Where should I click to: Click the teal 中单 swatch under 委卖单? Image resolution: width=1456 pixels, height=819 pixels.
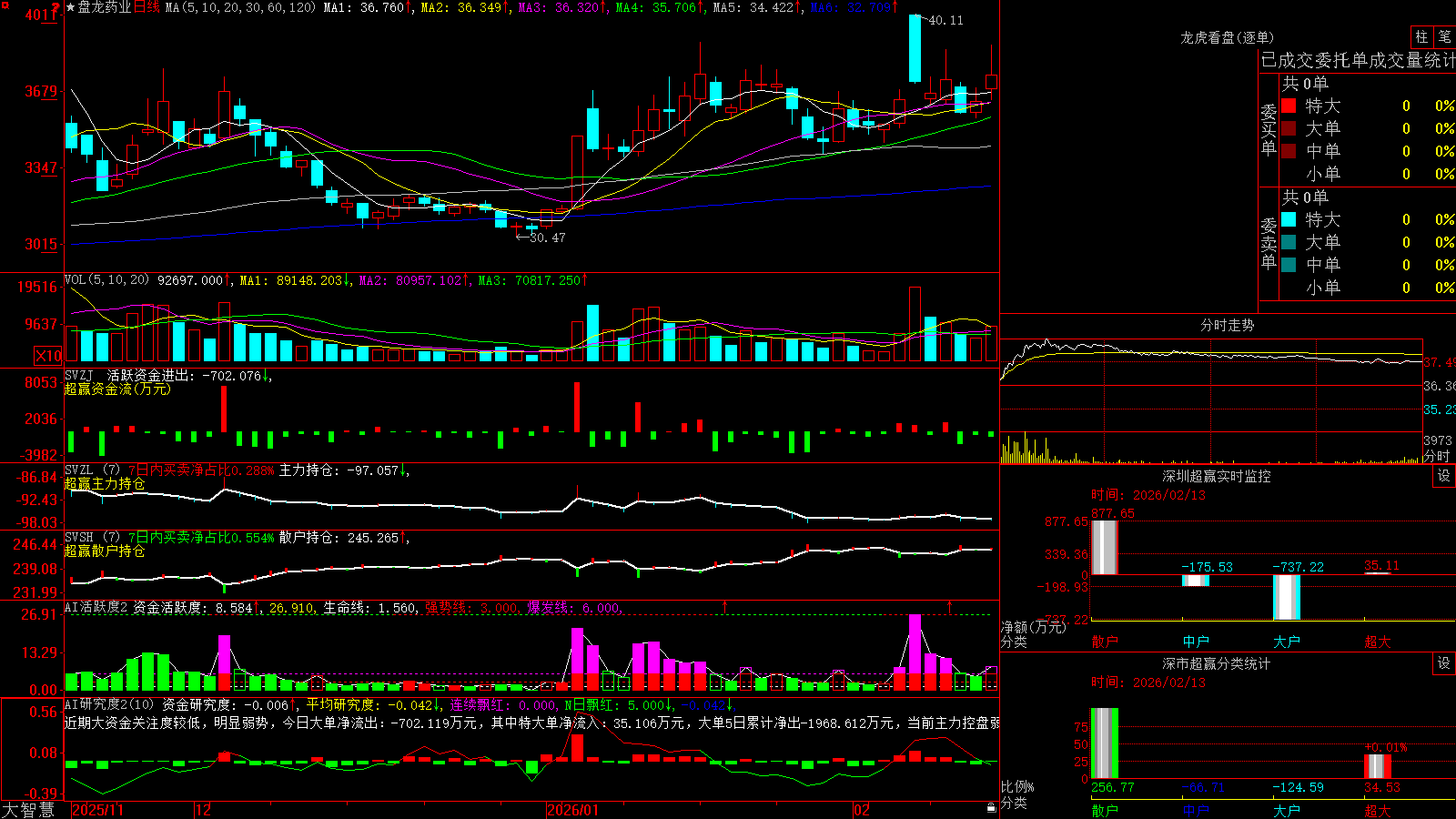pyautogui.click(x=1289, y=265)
